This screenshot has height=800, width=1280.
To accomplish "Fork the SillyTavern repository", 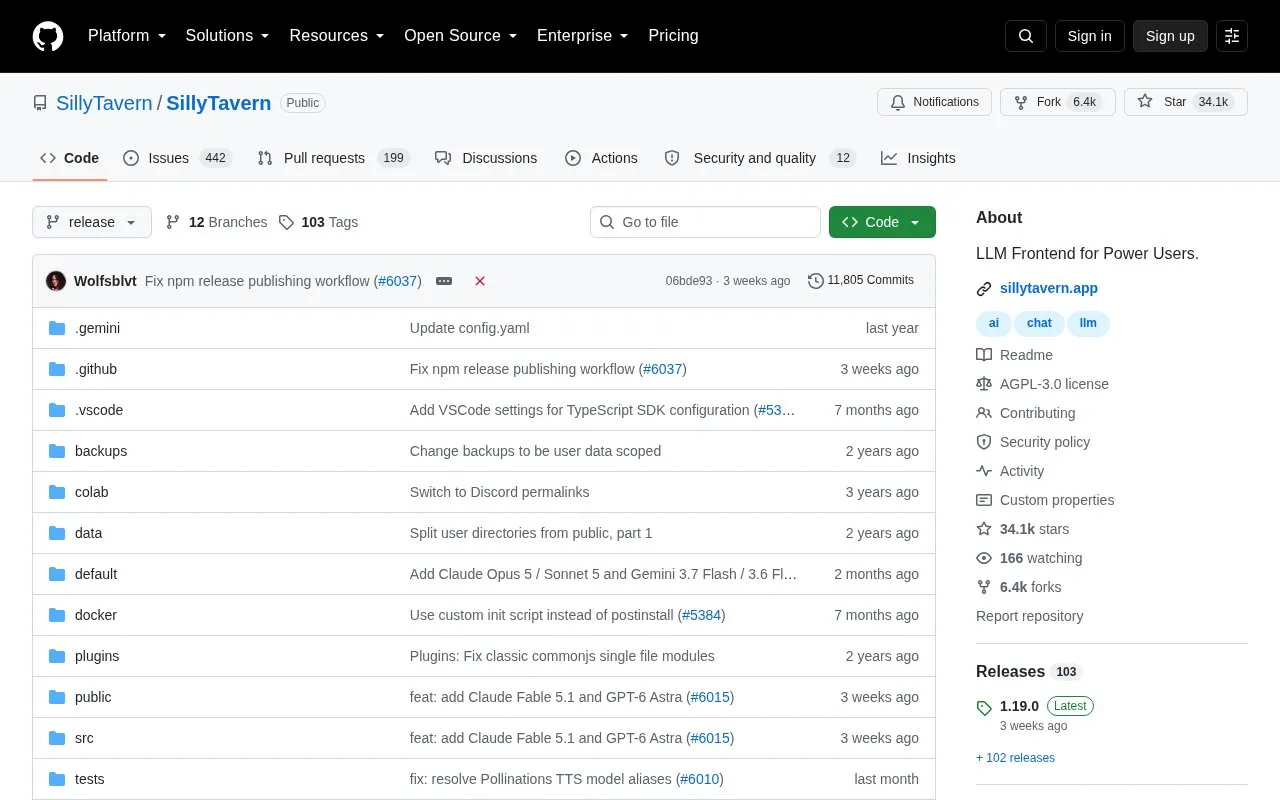I will coord(1057,102).
